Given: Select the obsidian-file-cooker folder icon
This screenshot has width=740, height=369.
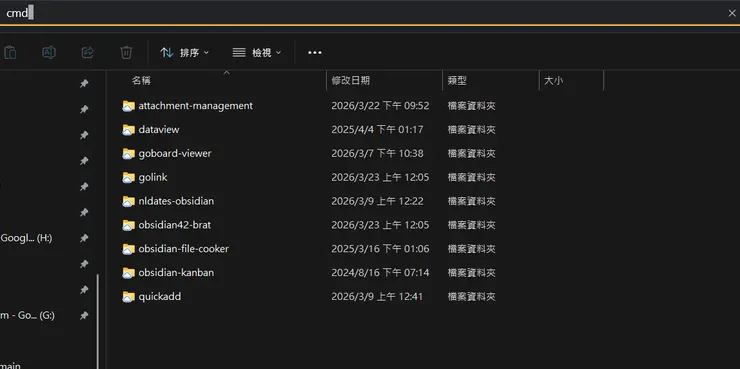Looking at the screenshot, I should pos(128,249).
